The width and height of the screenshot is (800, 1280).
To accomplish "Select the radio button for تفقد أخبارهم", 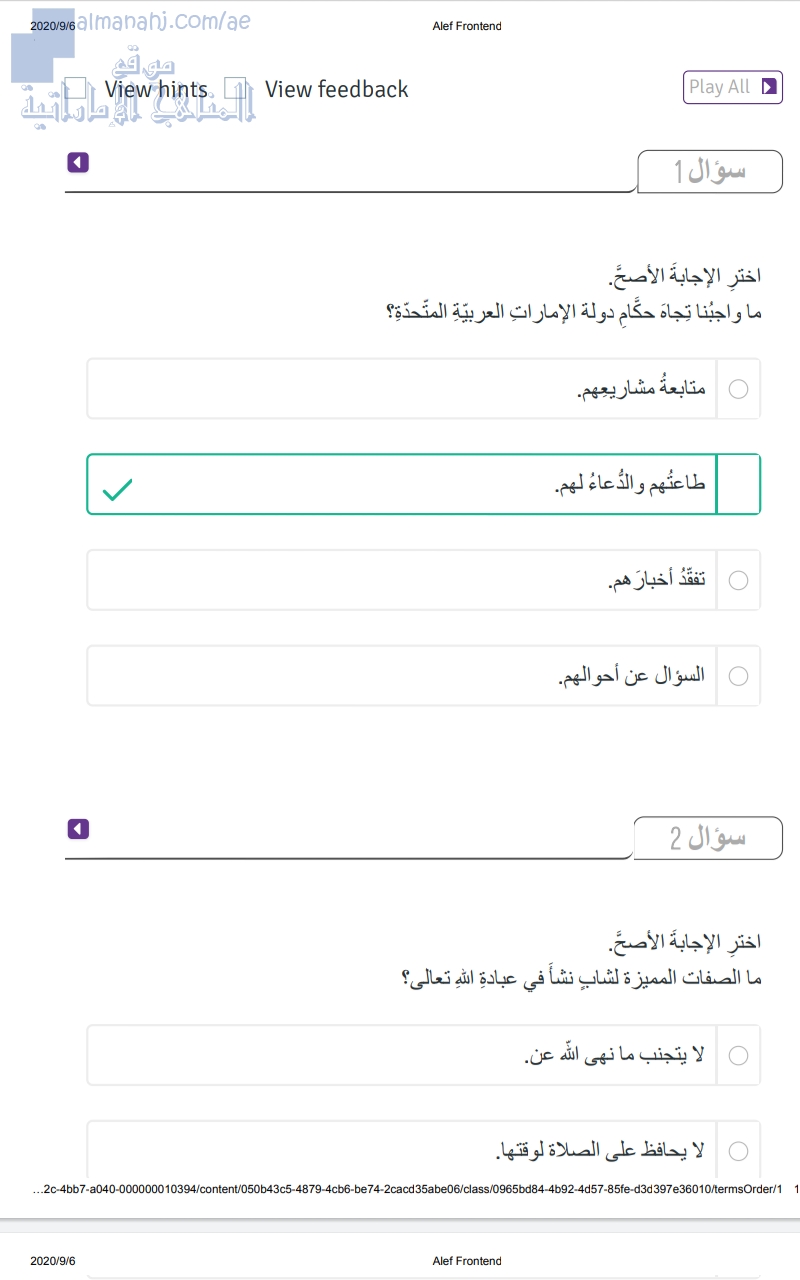I will pos(738,580).
